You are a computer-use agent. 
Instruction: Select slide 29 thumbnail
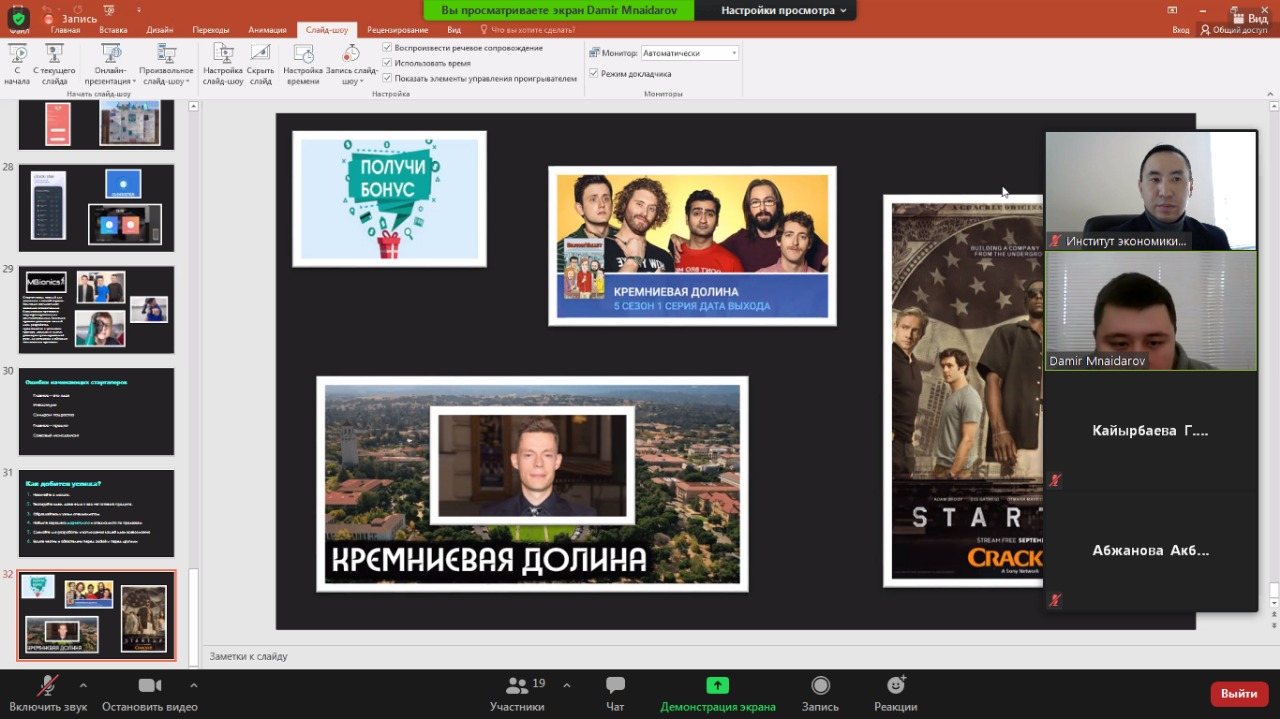coord(96,310)
